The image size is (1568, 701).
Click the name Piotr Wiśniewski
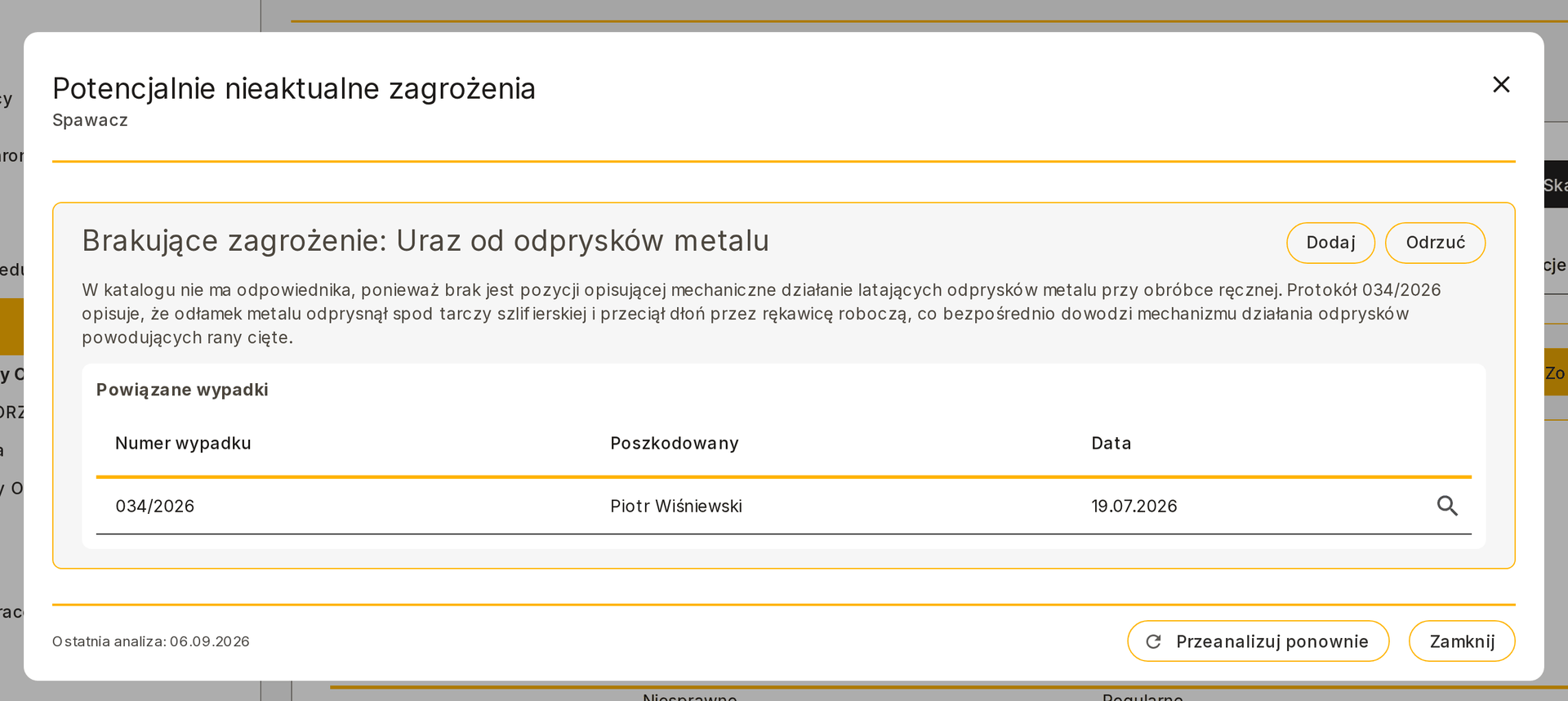coord(676,507)
